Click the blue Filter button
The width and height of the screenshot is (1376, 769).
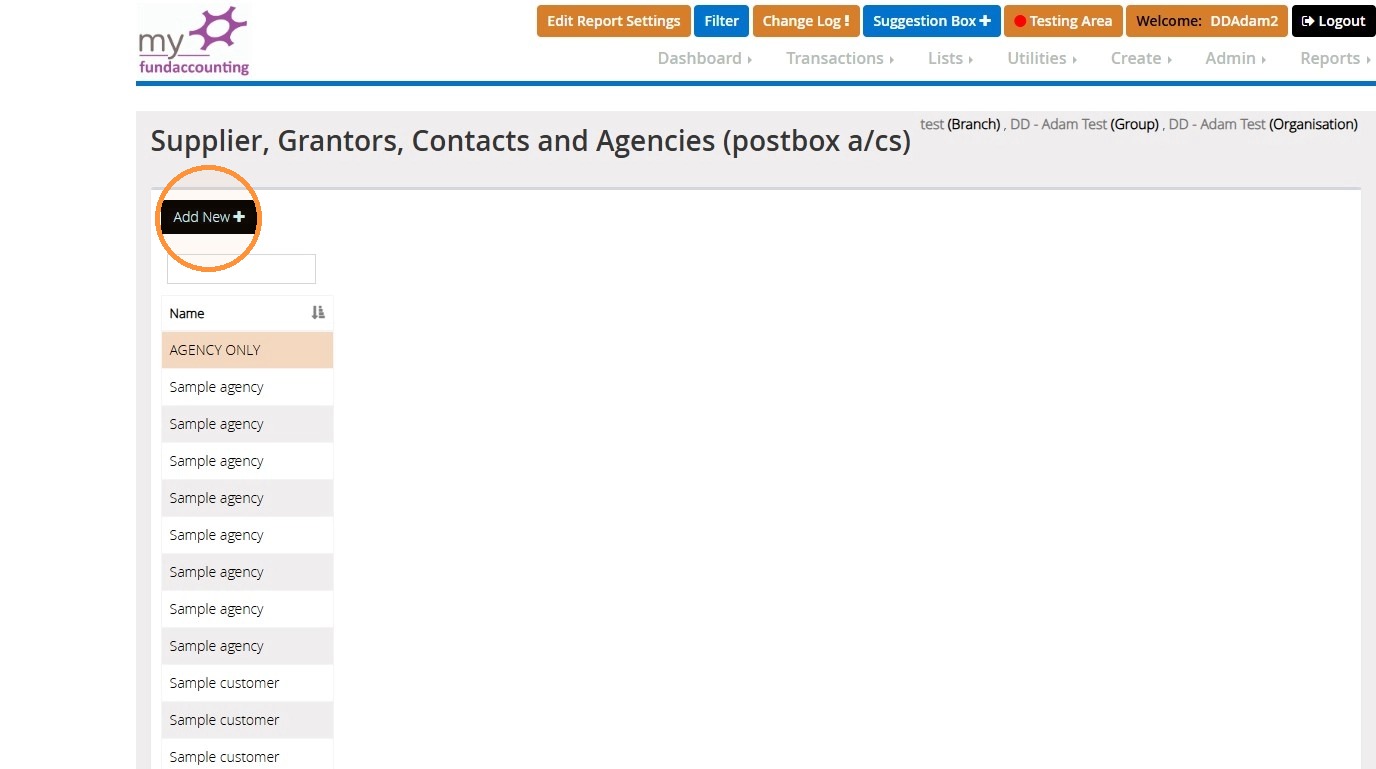coord(721,21)
